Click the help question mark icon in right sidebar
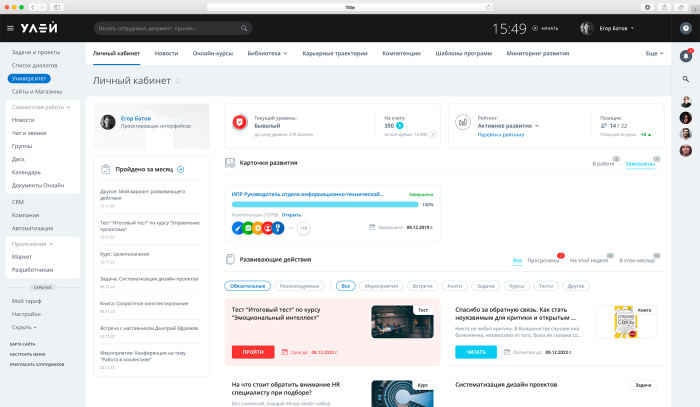 (x=685, y=29)
